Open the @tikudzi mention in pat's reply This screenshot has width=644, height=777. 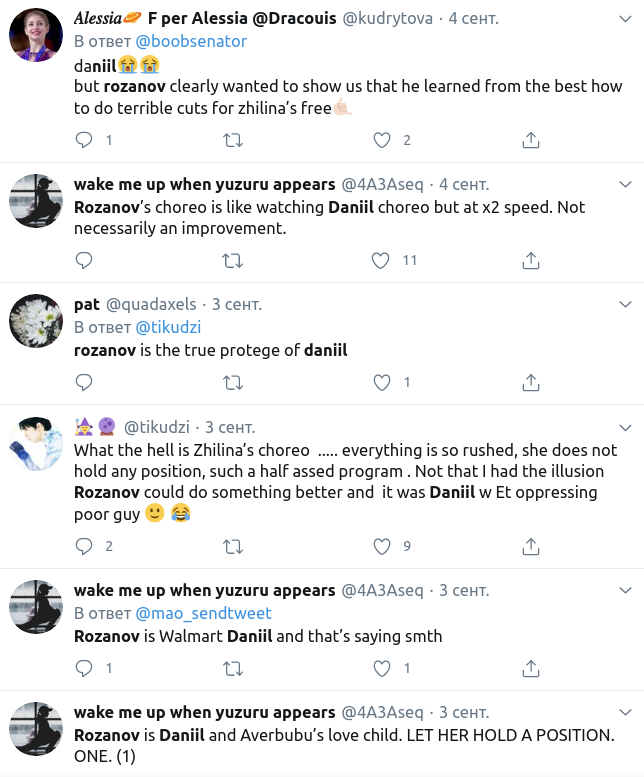coord(170,327)
